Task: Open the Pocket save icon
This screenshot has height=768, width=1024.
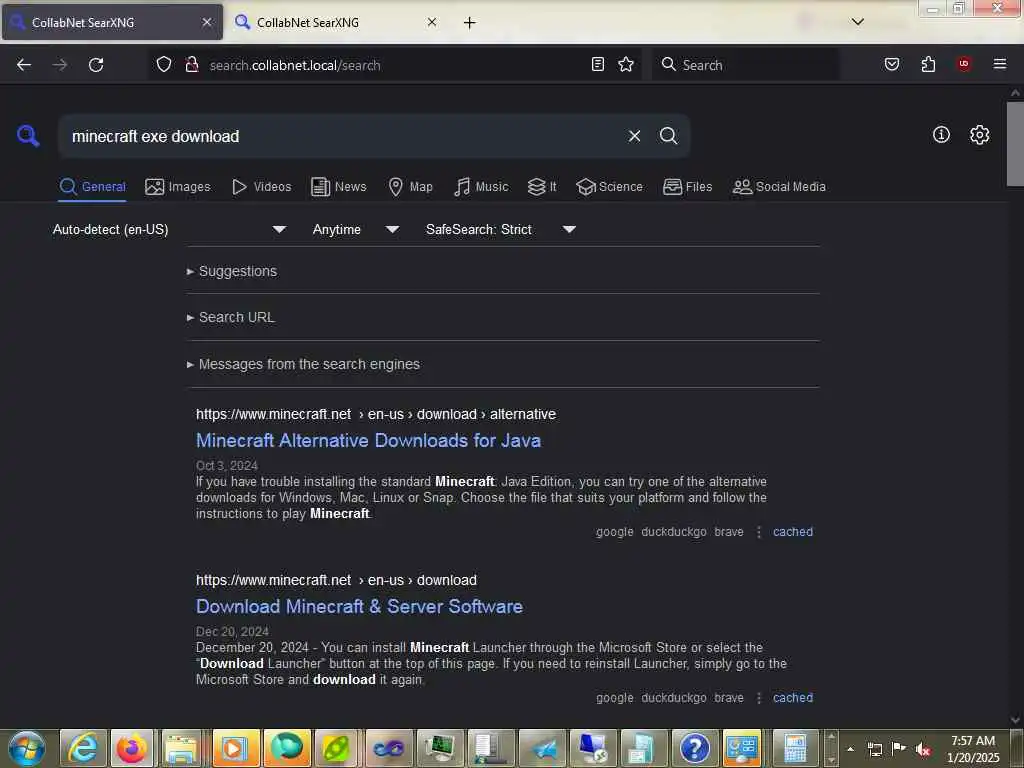Action: 892,64
